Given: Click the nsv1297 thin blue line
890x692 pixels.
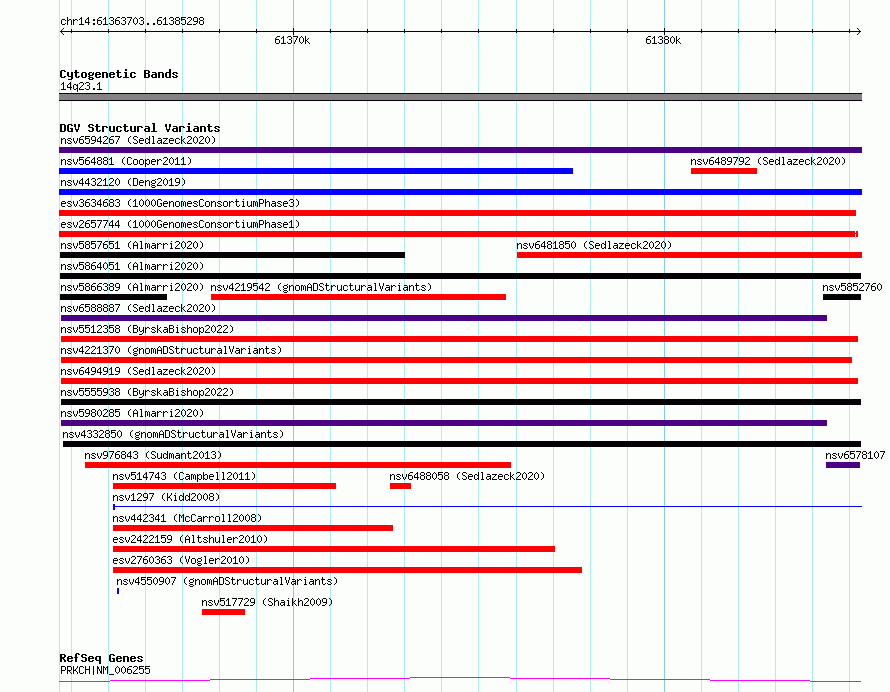Looking at the screenshot, I should click(488, 506).
